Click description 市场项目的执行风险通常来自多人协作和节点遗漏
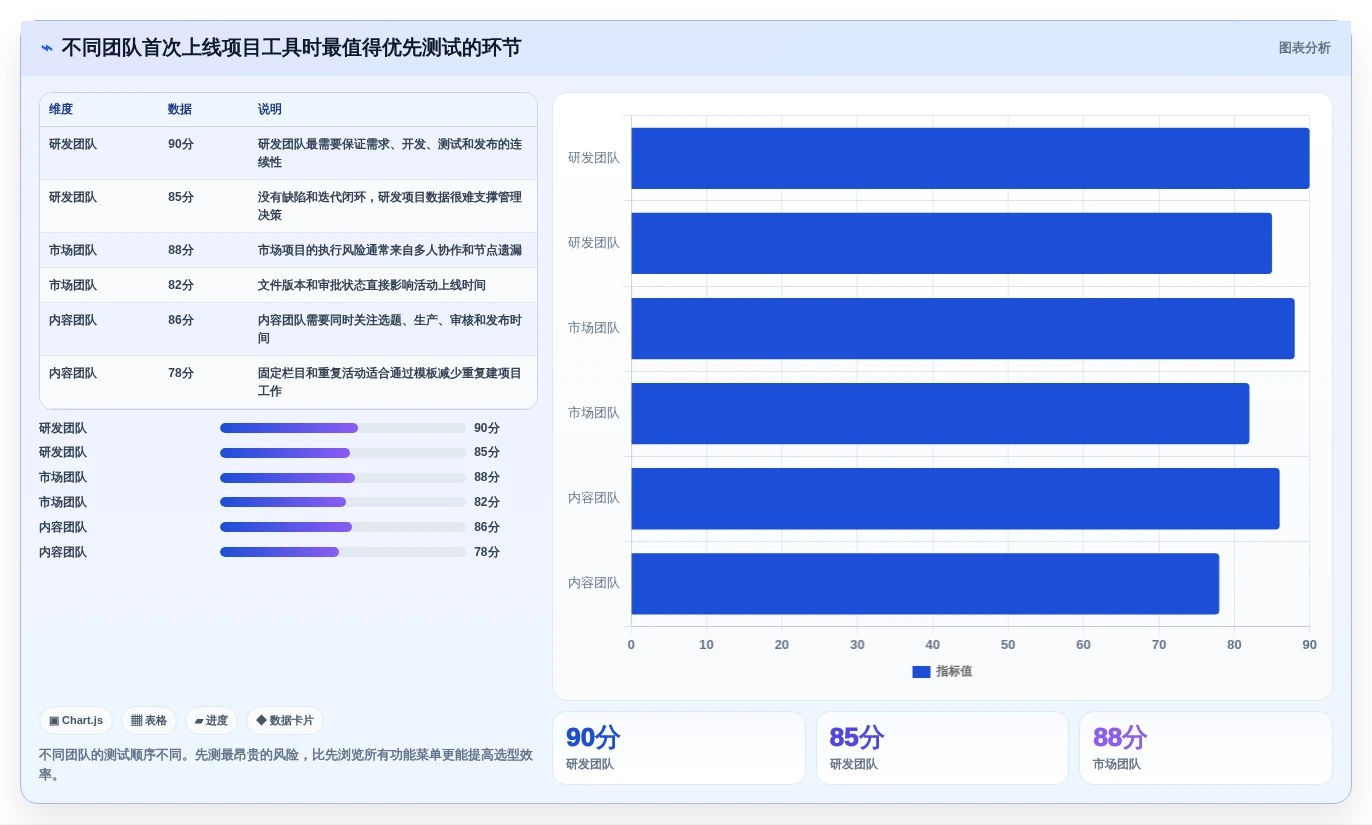The image size is (1372, 825). [x=390, y=250]
